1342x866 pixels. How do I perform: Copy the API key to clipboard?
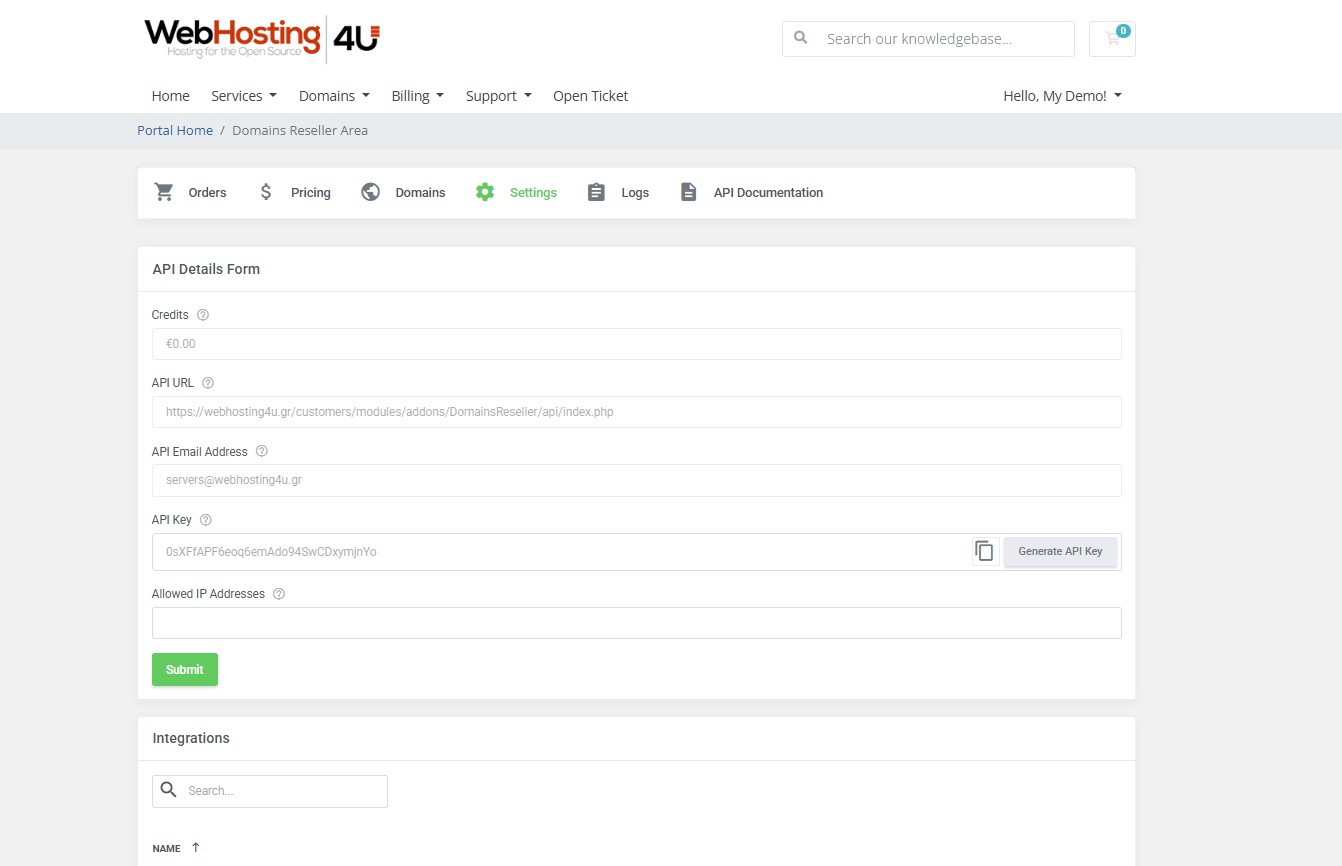pos(985,551)
